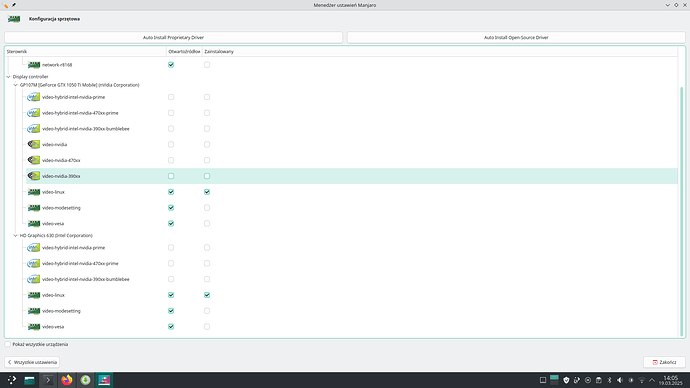Click Auto Install Proprietary Driver button
The image size is (690, 388).
(173, 37)
